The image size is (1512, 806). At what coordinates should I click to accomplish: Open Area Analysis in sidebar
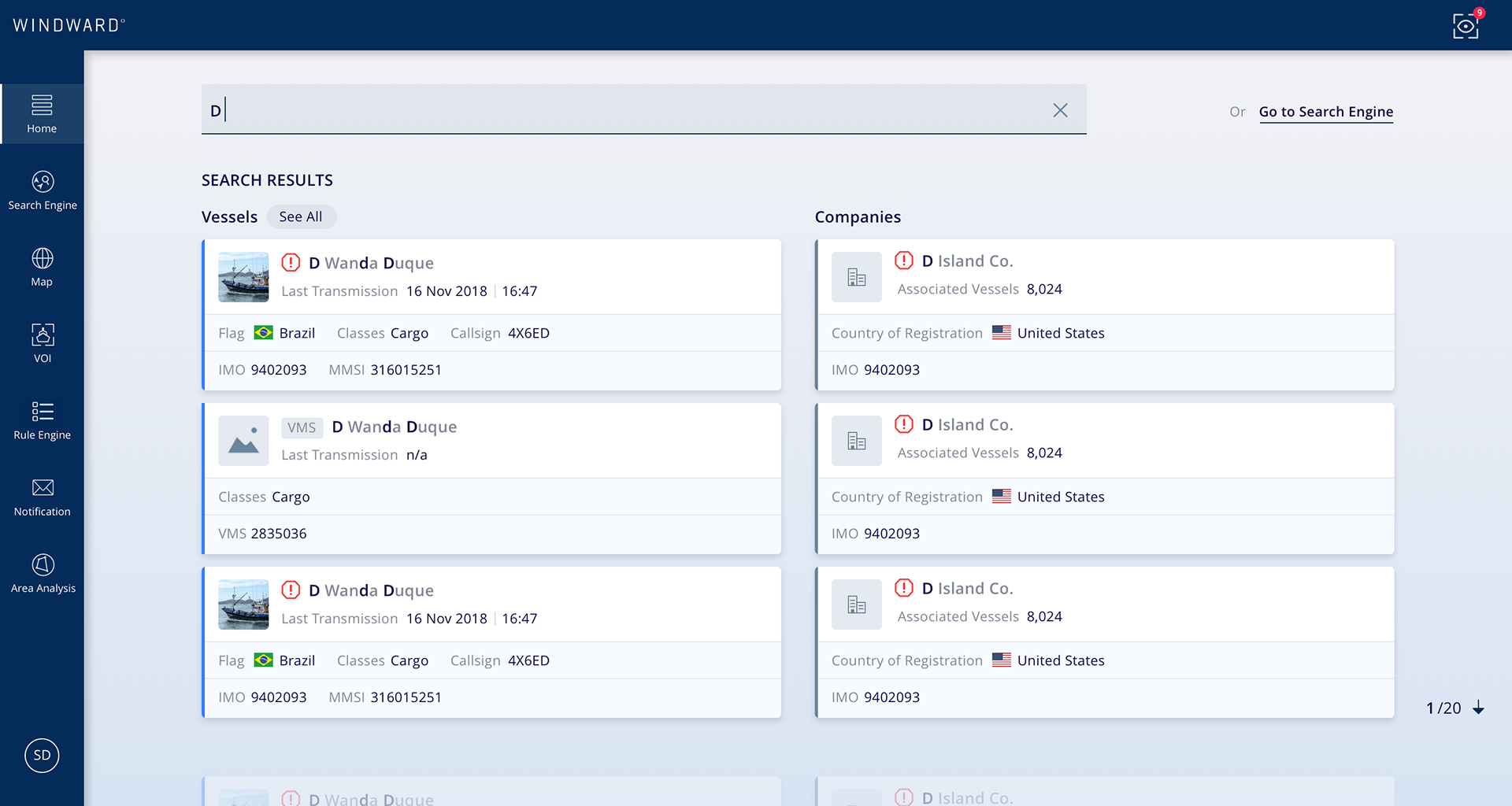tap(43, 574)
